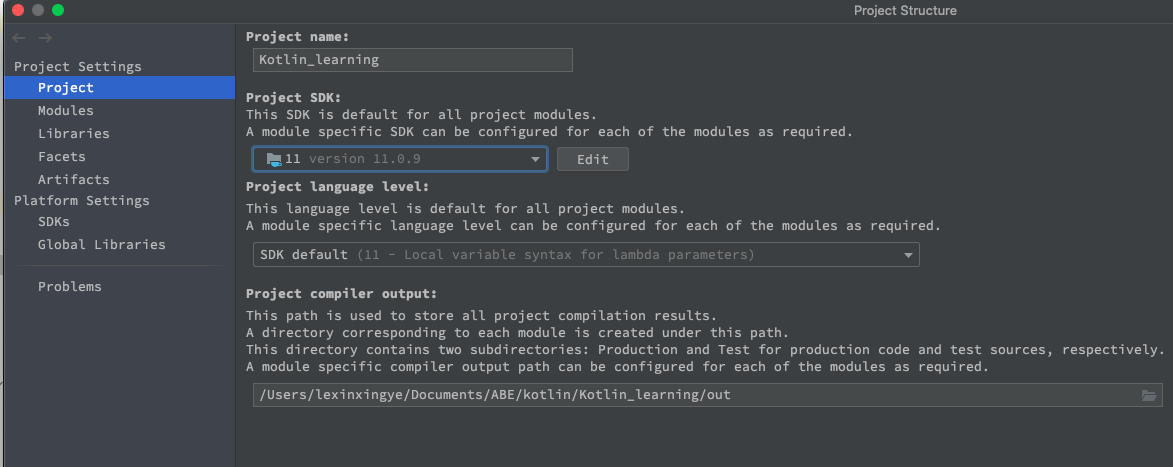Click the SDK folder icon in dropdown

[x=273, y=159]
